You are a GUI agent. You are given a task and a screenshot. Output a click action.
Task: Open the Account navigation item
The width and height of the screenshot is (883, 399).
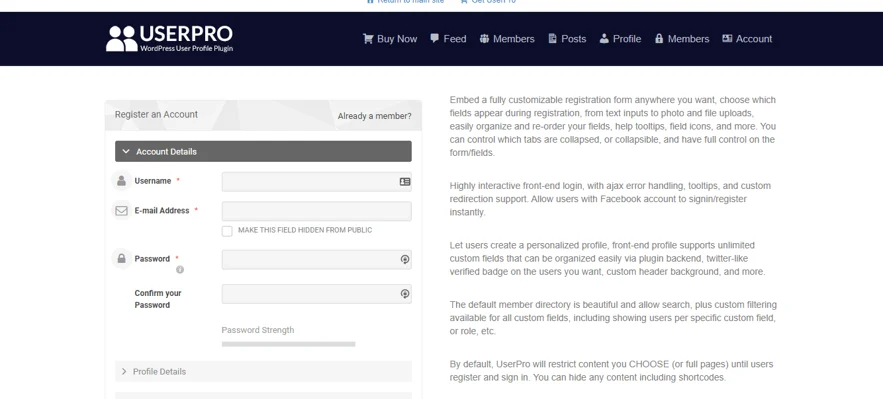(x=747, y=39)
